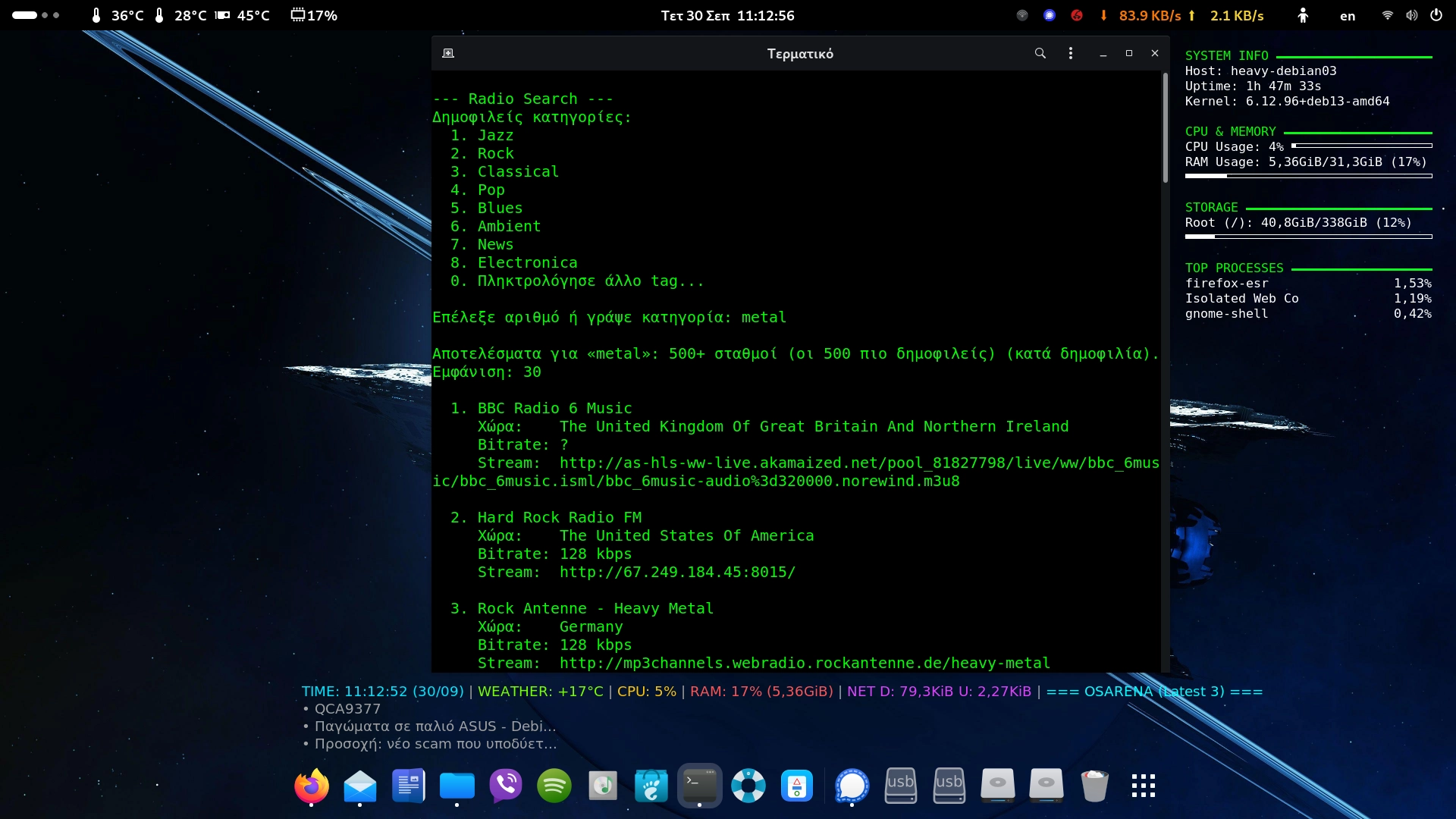The width and height of the screenshot is (1456, 819).
Task: Click the 'Προσοχή: νέο scam' news item
Action: click(x=435, y=744)
